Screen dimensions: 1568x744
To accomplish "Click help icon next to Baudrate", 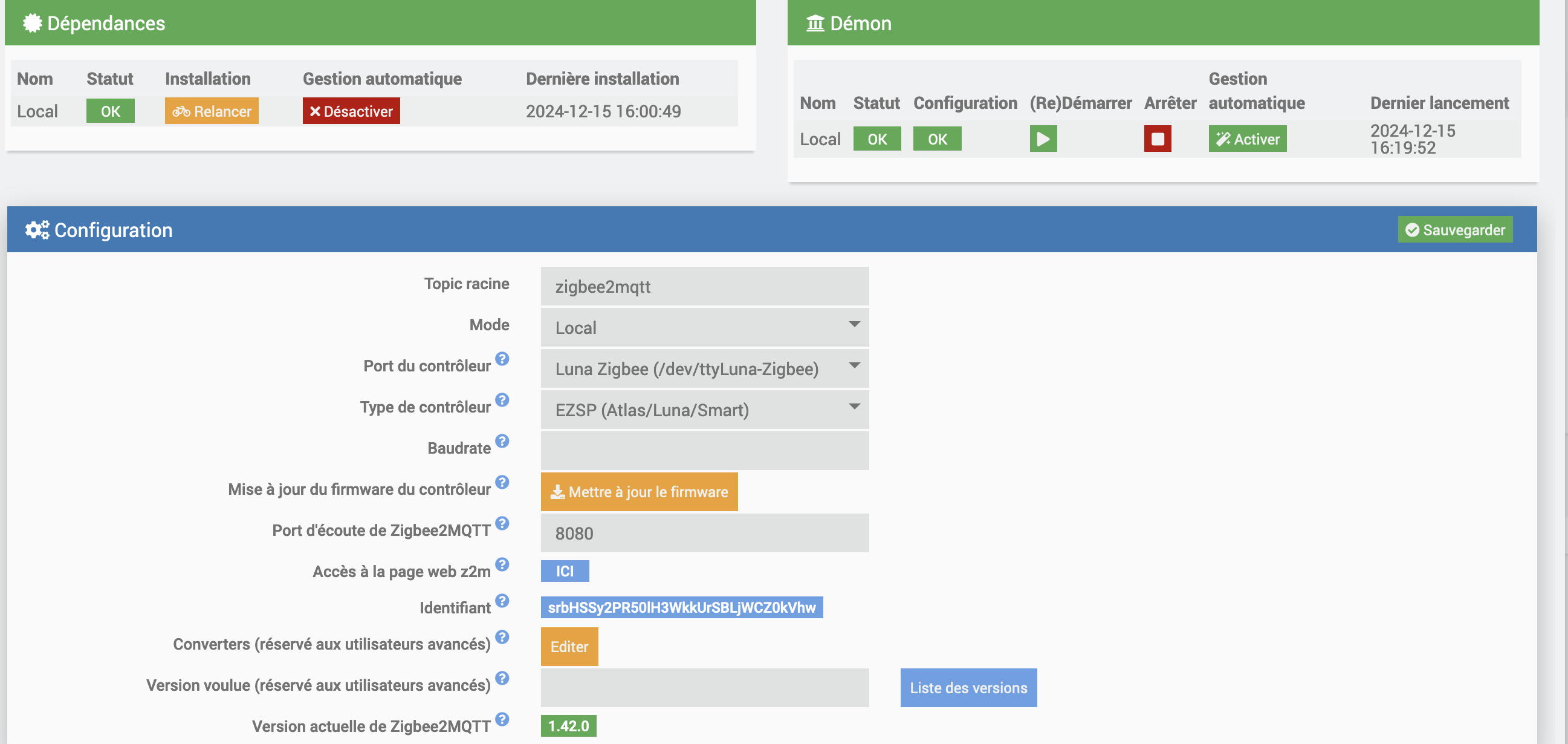I will coord(502,441).
